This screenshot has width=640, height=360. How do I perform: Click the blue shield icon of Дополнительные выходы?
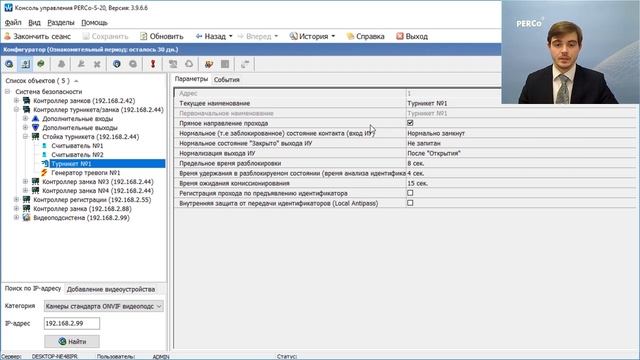click(36, 127)
